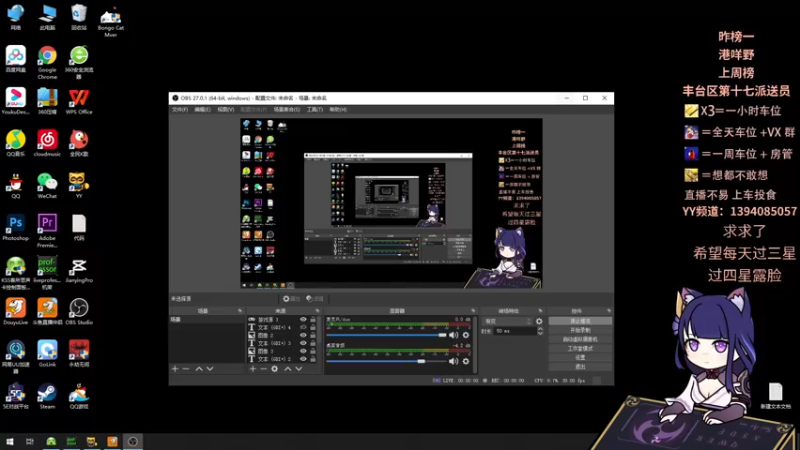Open OBS 设置 settings button
This screenshot has width=800, height=450.
point(580,357)
